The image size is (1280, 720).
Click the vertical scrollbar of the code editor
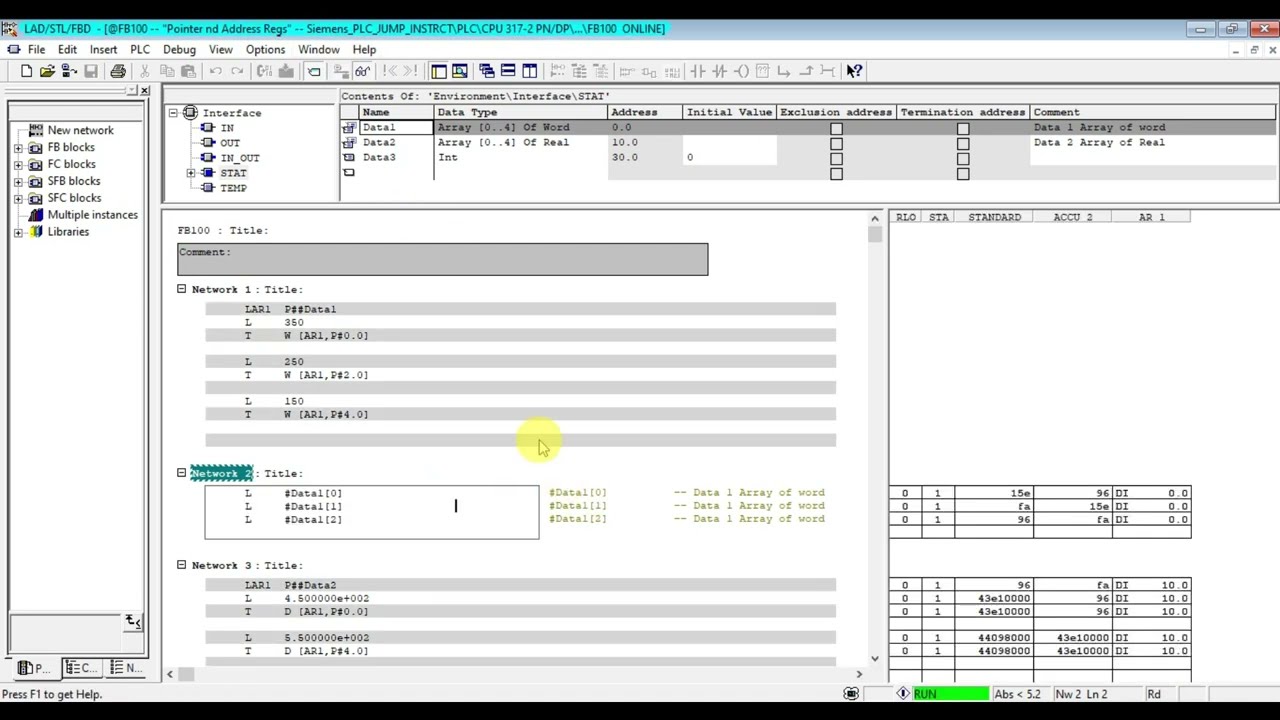(875, 440)
